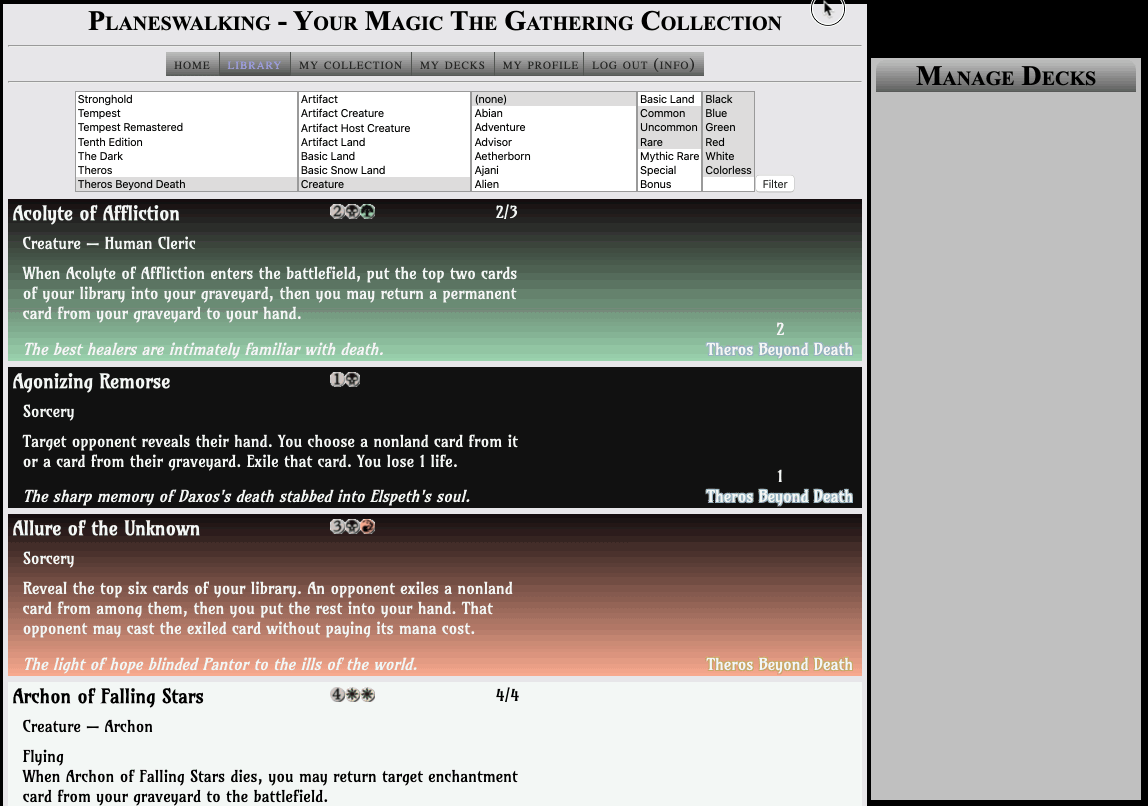Open the Agonizing Remorse card title
This screenshot has width=1148, height=806.
(92, 381)
